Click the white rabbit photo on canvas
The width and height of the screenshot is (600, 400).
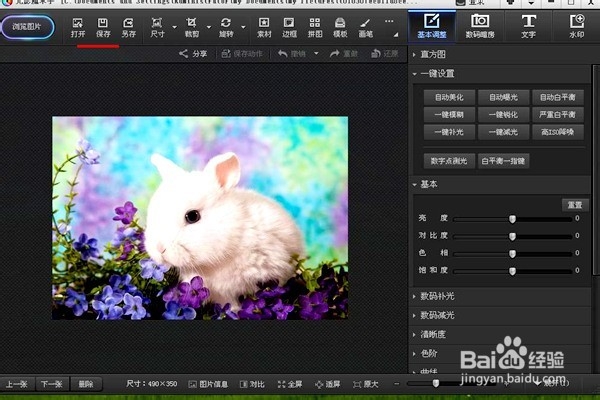pos(200,218)
